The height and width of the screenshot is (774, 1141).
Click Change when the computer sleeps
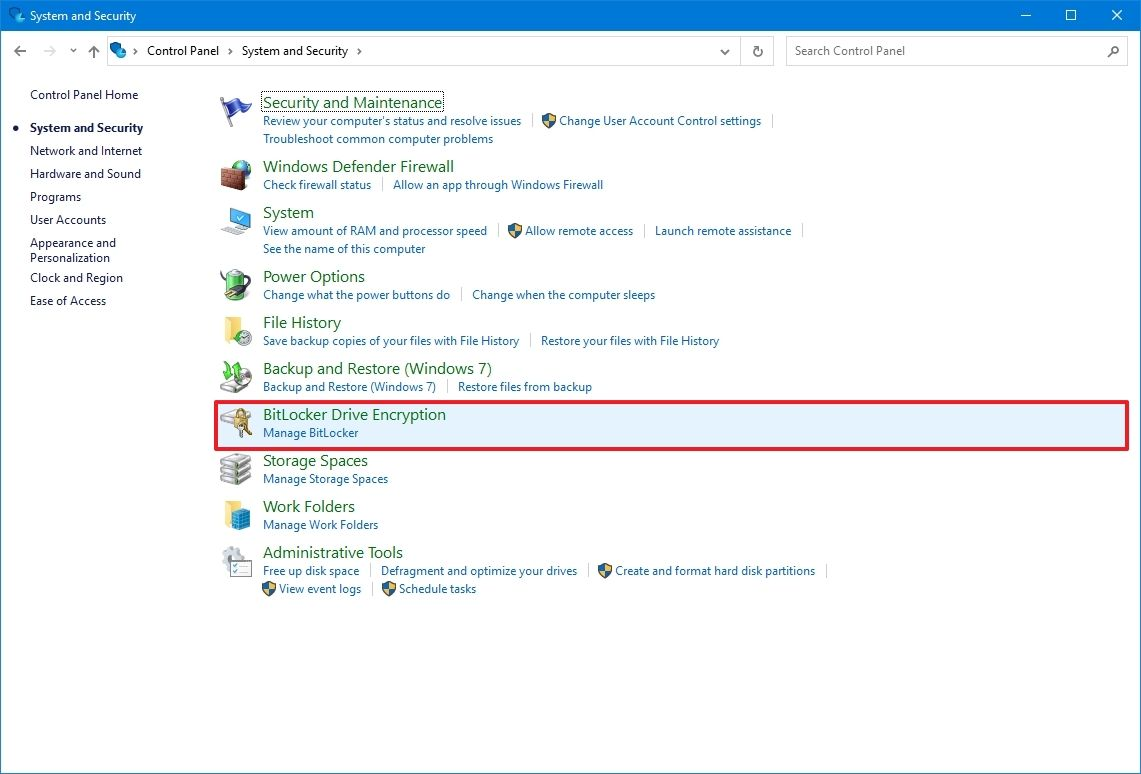pyautogui.click(x=563, y=295)
